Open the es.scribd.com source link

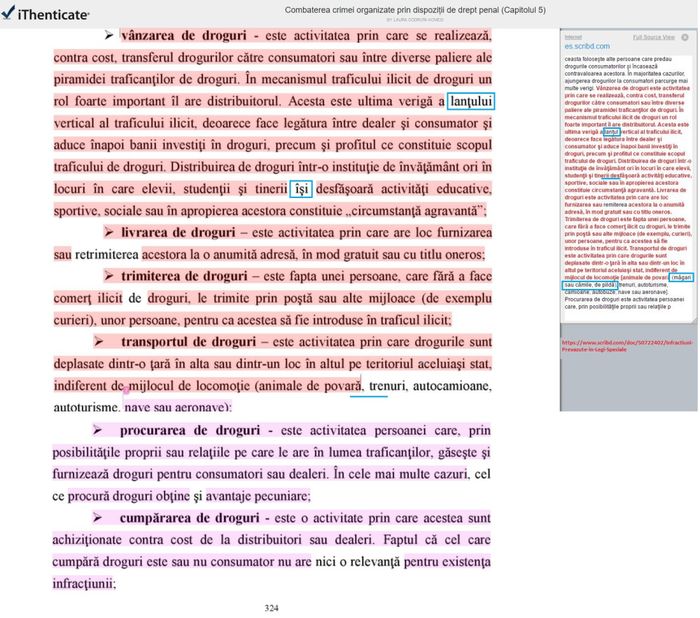pyautogui.click(x=587, y=46)
